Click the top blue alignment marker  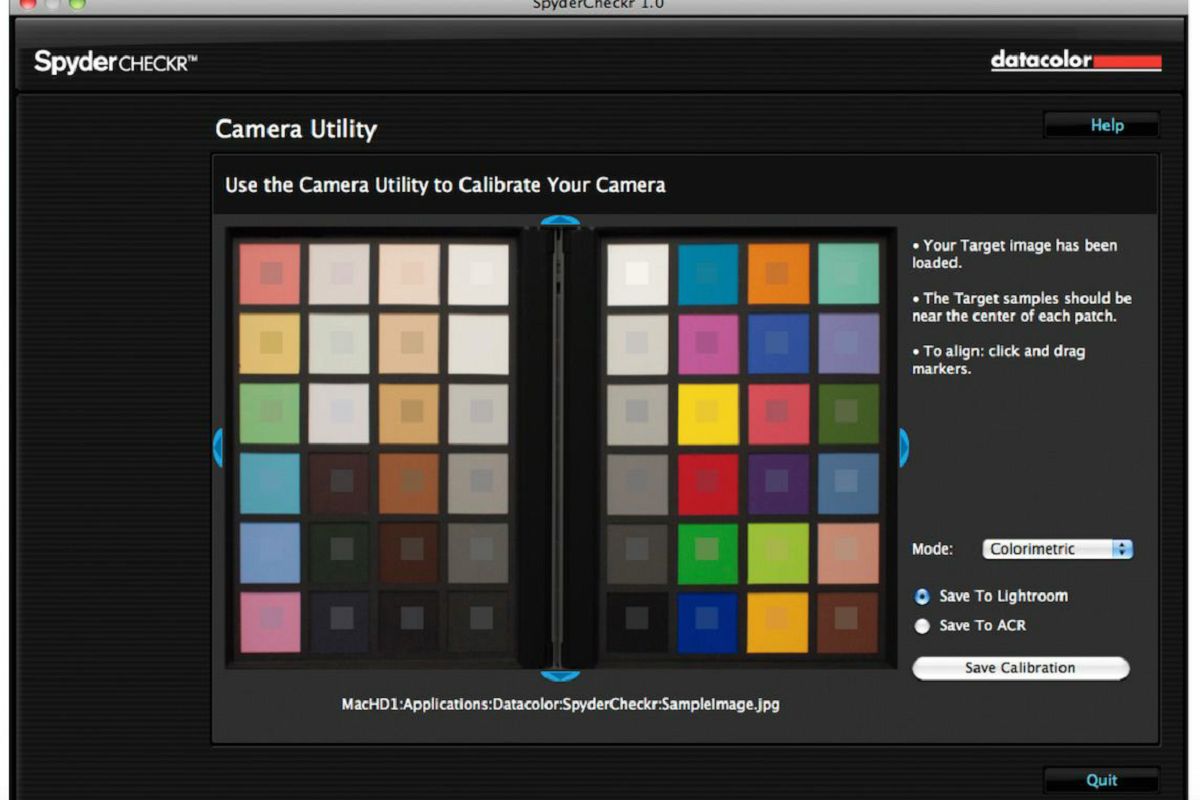coord(560,222)
